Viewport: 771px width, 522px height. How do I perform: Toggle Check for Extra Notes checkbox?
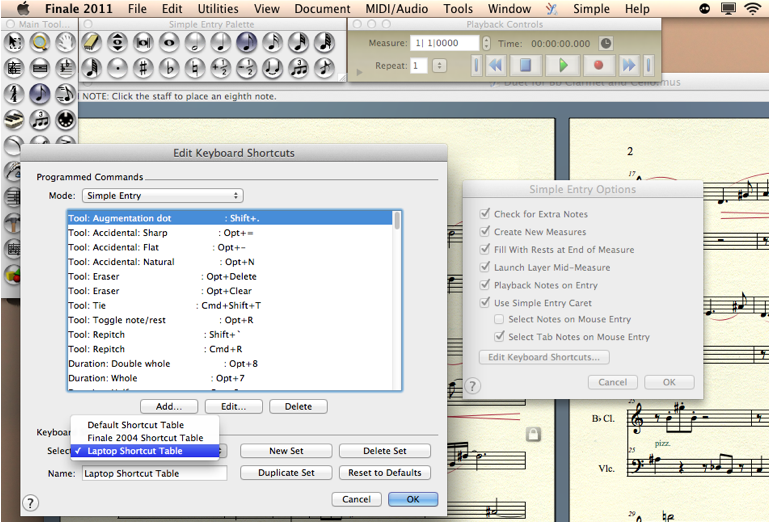[485, 214]
